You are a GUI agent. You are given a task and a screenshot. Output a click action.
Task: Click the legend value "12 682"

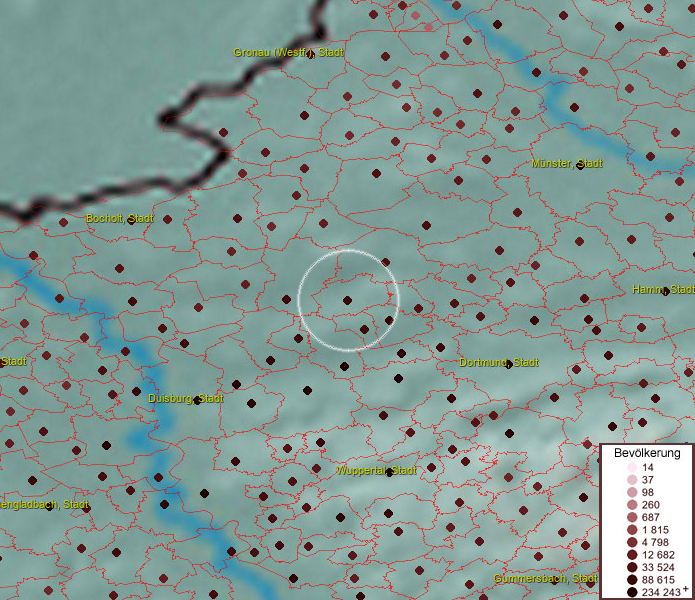point(658,555)
